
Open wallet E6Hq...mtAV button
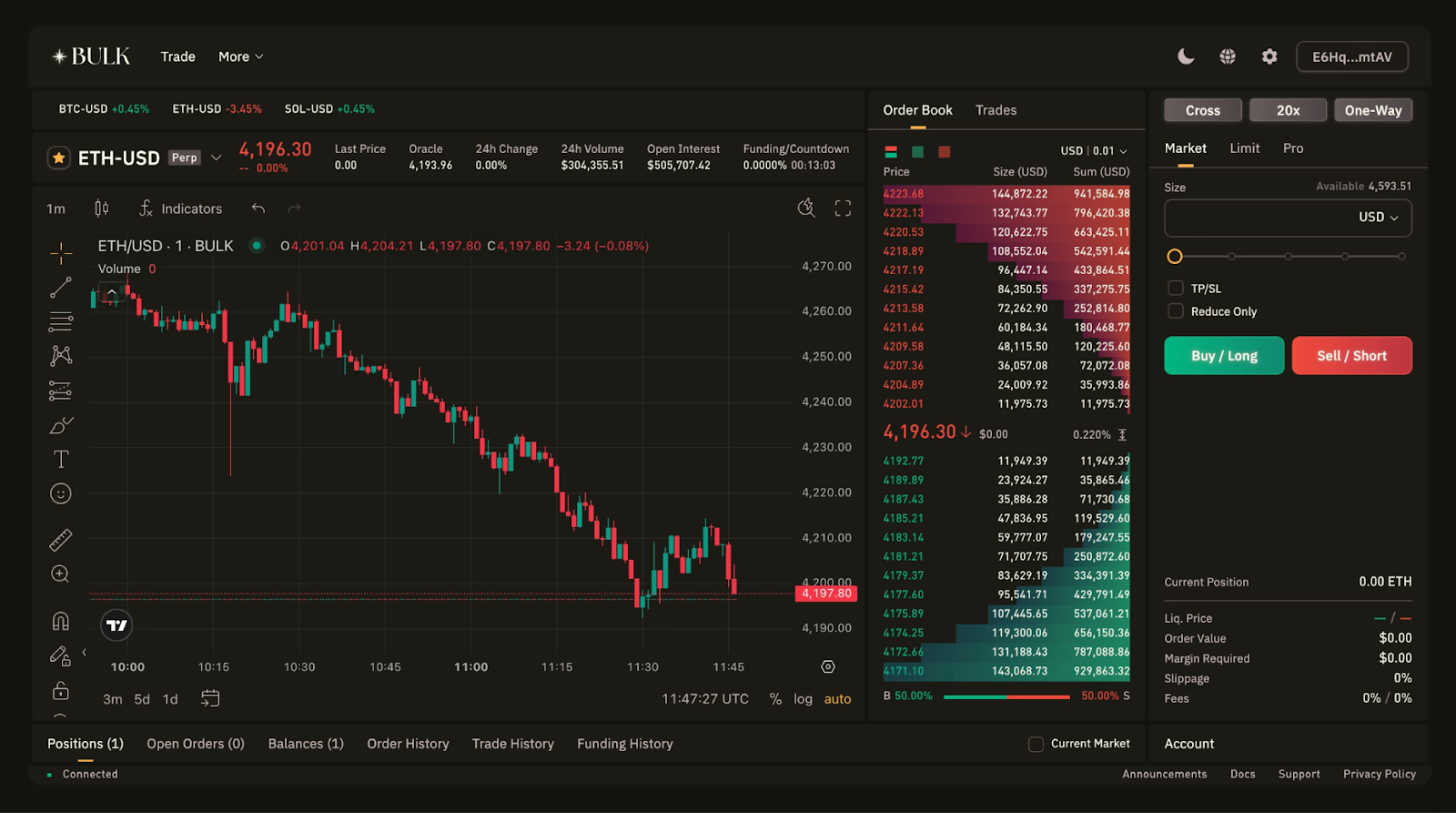(x=1351, y=56)
